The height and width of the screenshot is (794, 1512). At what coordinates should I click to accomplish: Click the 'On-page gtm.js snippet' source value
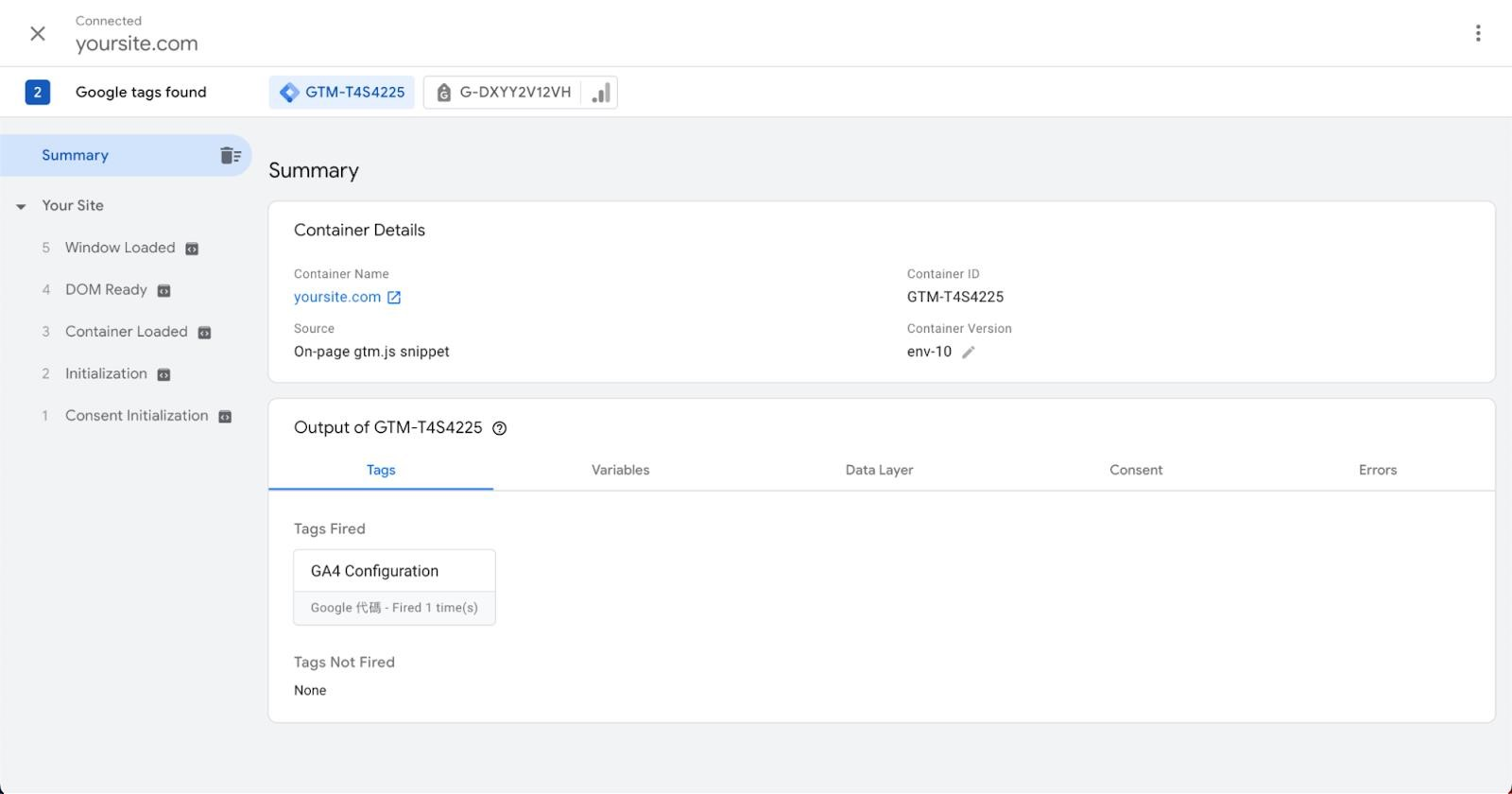[371, 352]
